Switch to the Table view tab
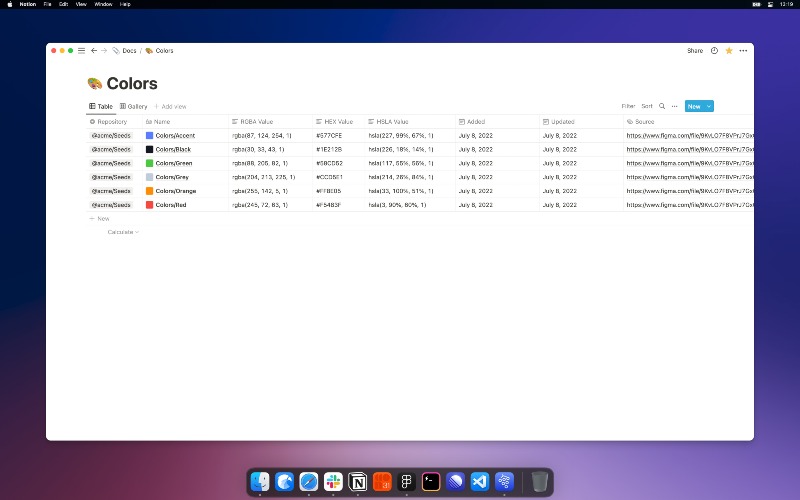This screenshot has height=500, width=800. point(101,106)
